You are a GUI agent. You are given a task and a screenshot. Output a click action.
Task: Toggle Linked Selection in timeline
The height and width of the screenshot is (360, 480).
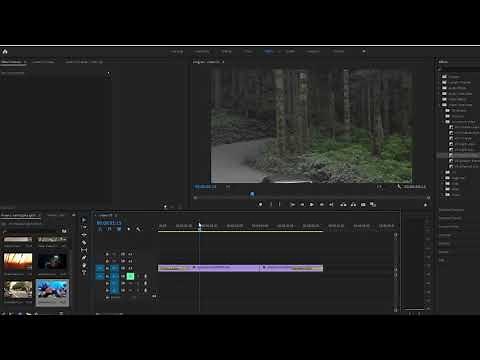tap(119, 229)
